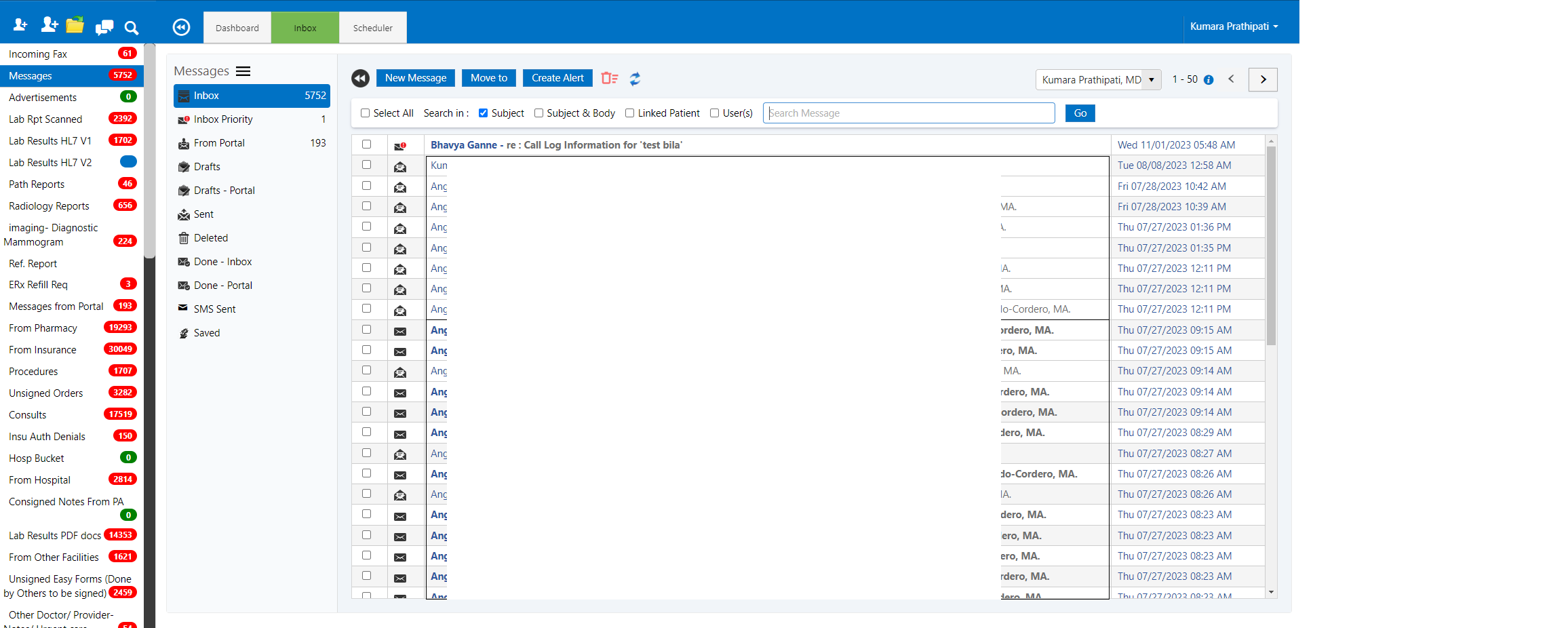Refresh the inbox with the blue arrows icon
This screenshot has height=628, width=1568.
pyautogui.click(x=635, y=79)
